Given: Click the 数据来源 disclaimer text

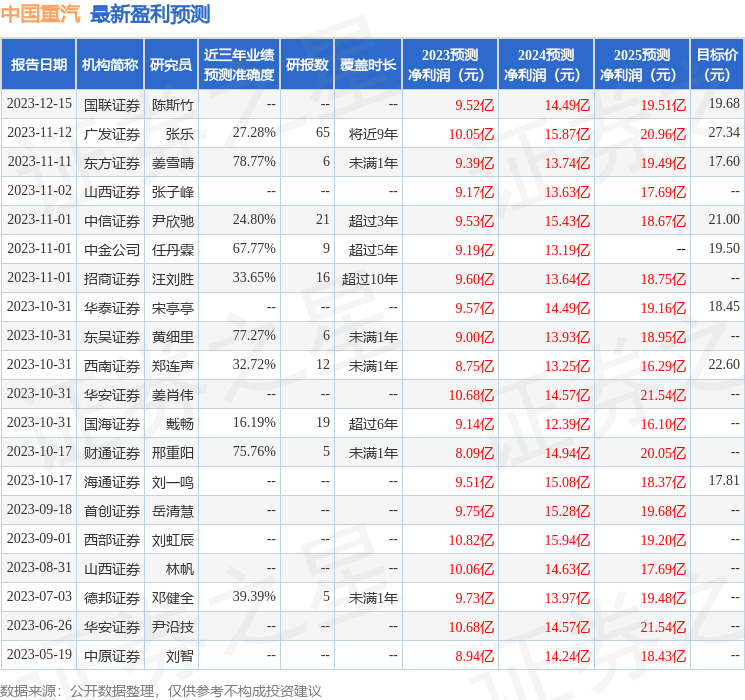Looking at the screenshot, I should [x=161, y=691].
